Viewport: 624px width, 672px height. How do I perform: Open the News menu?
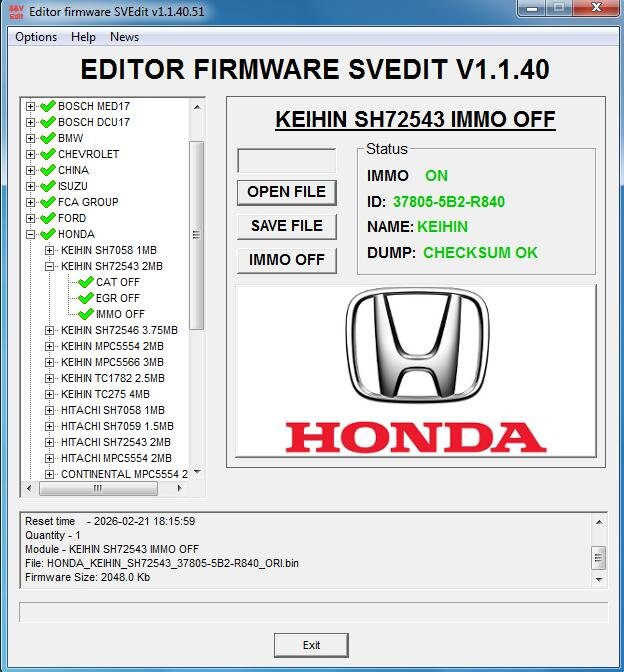(124, 37)
